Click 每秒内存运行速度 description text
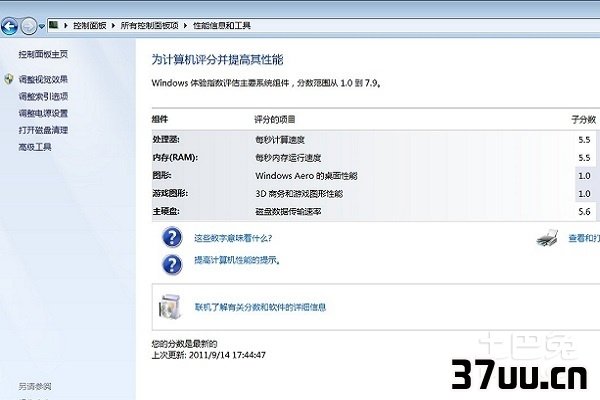The image size is (600, 400). [x=288, y=158]
